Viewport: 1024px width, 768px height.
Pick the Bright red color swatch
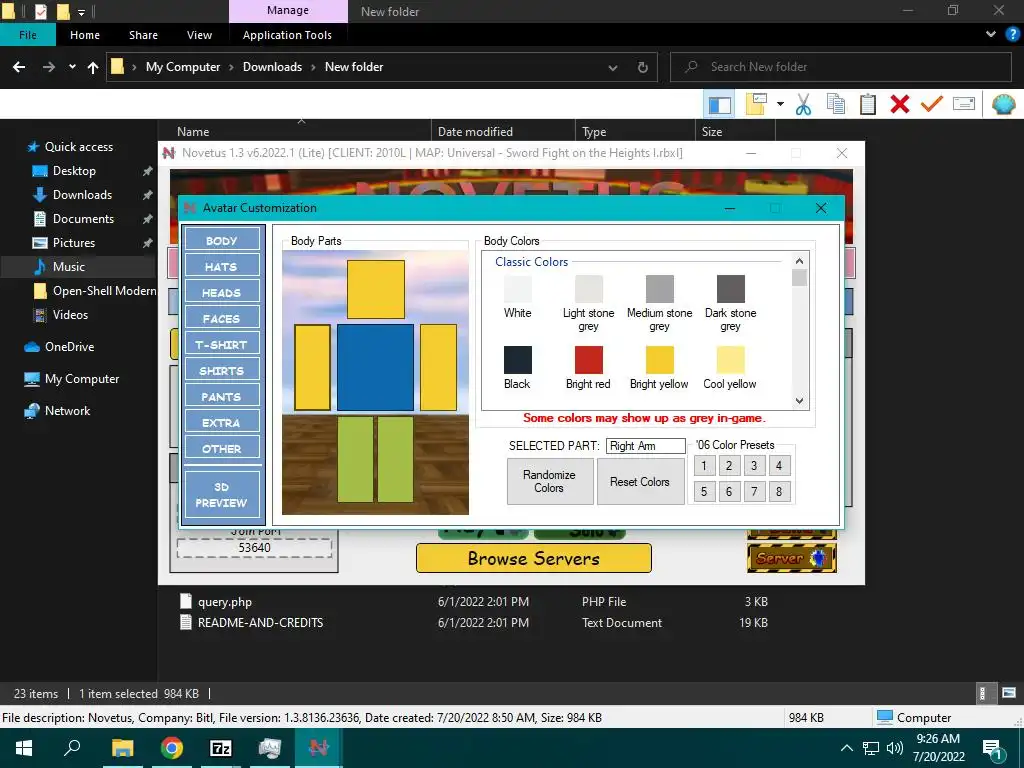(x=588, y=359)
